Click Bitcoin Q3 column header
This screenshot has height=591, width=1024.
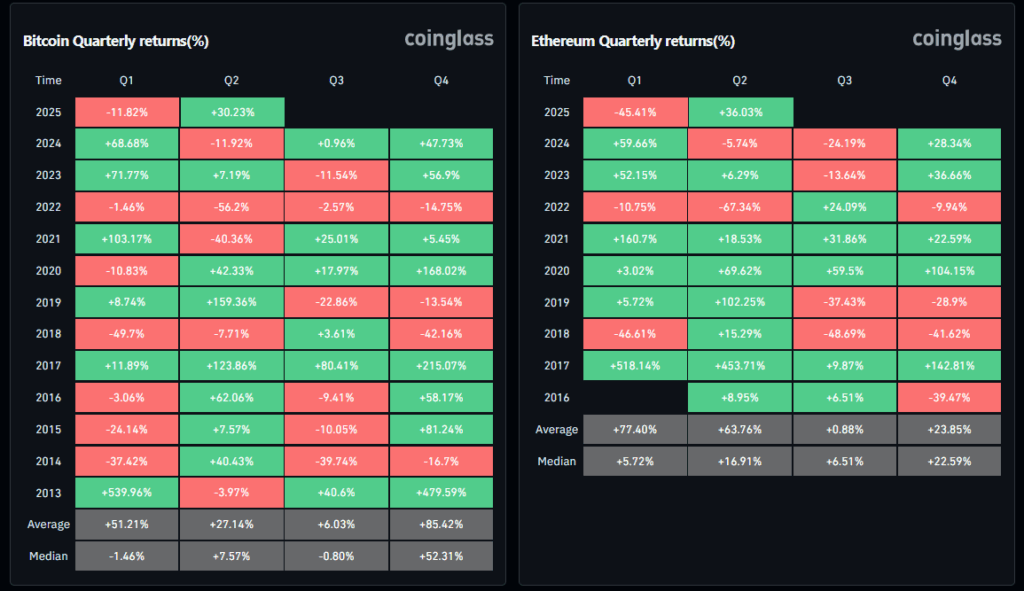337,80
